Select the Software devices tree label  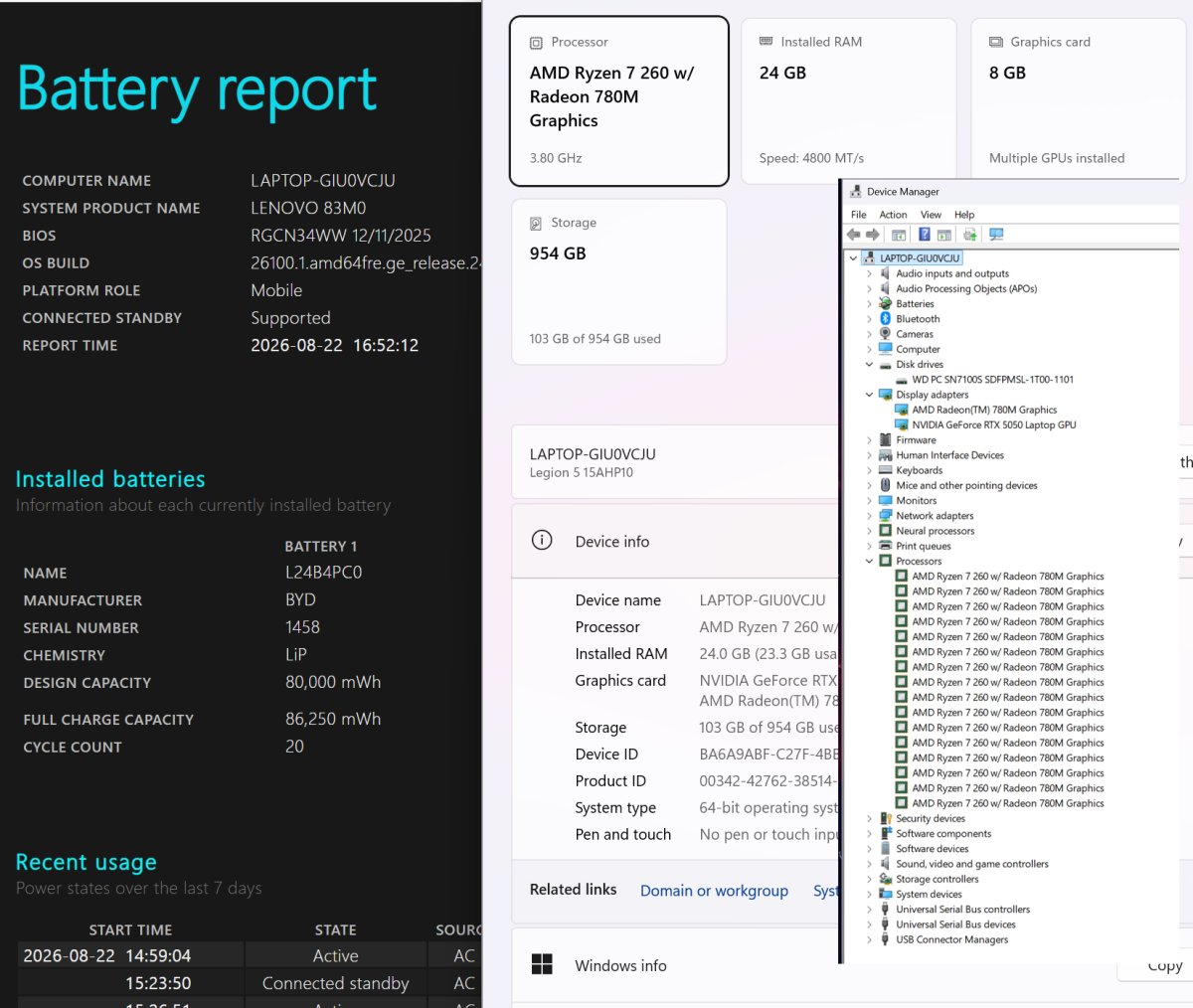pos(932,849)
